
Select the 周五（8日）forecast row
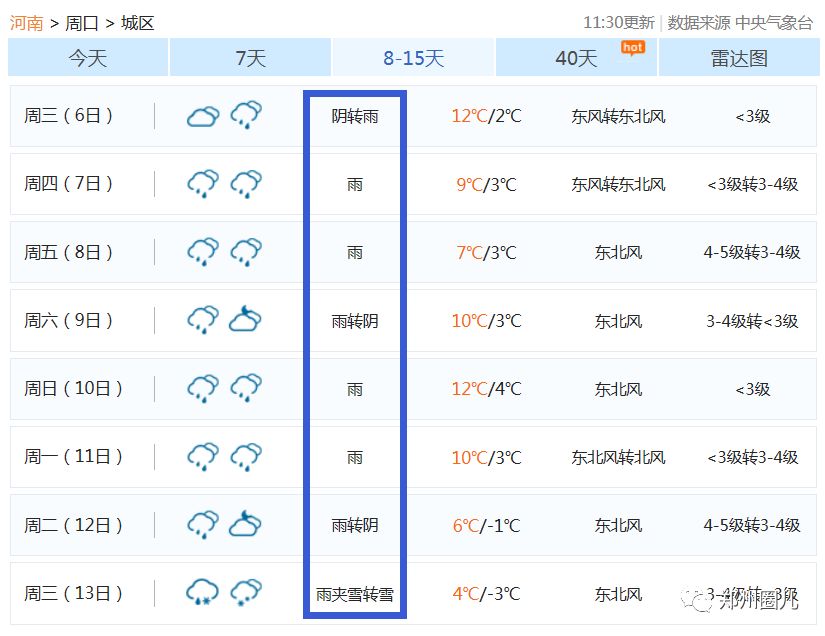click(x=69, y=252)
